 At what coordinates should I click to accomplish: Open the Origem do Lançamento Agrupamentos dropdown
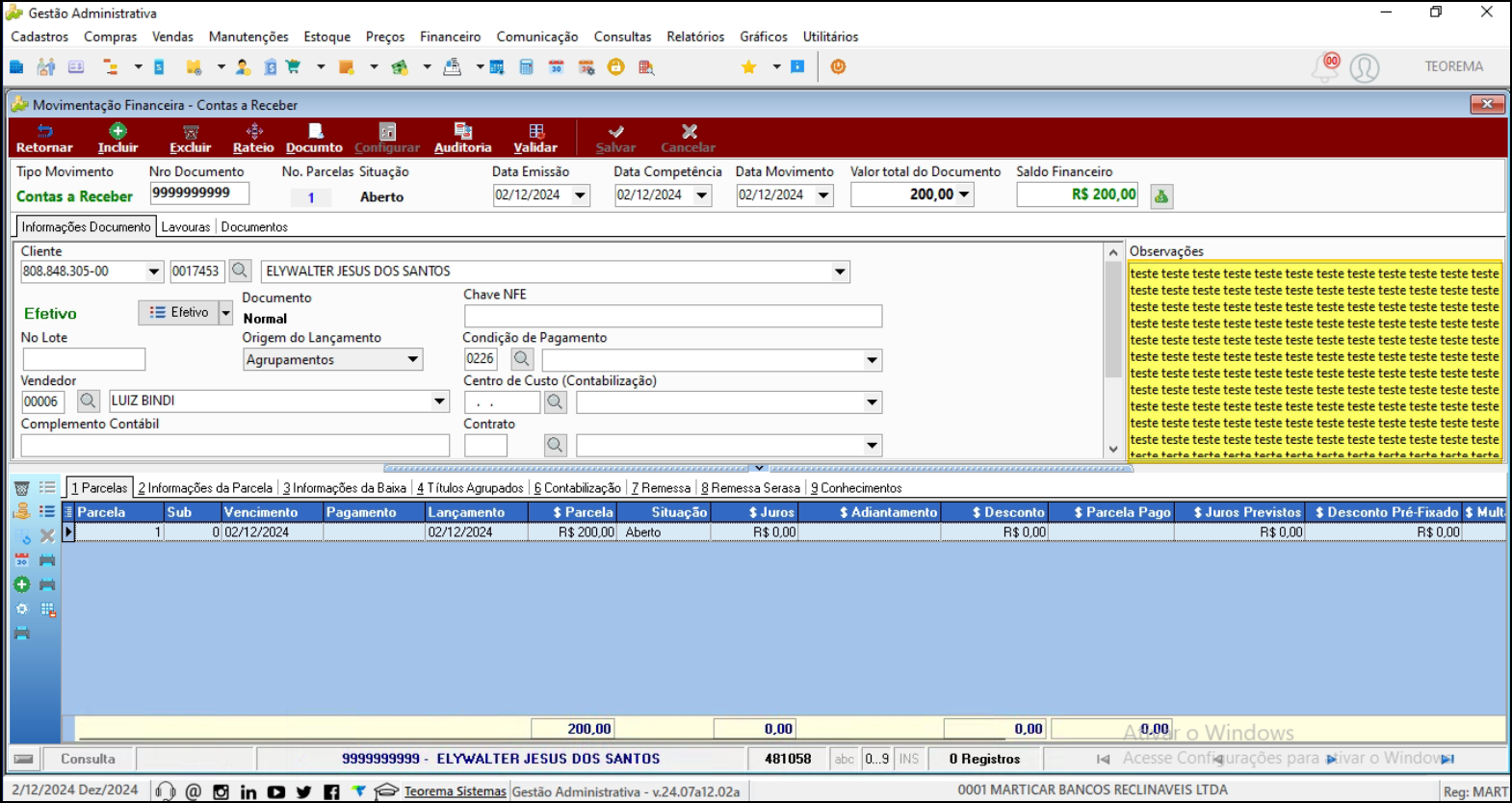[412, 360]
